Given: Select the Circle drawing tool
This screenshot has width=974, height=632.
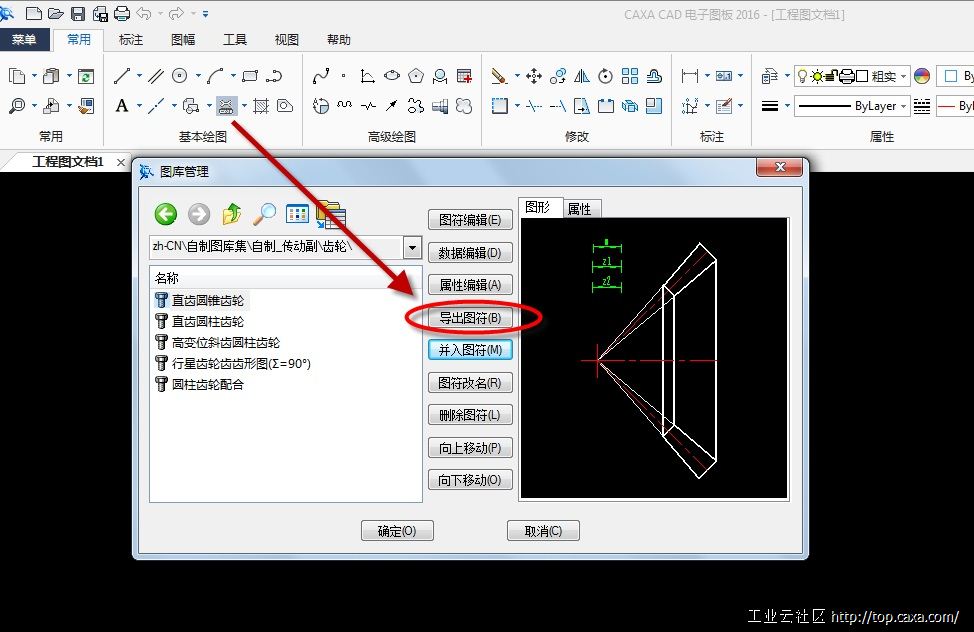Looking at the screenshot, I should 180,76.
